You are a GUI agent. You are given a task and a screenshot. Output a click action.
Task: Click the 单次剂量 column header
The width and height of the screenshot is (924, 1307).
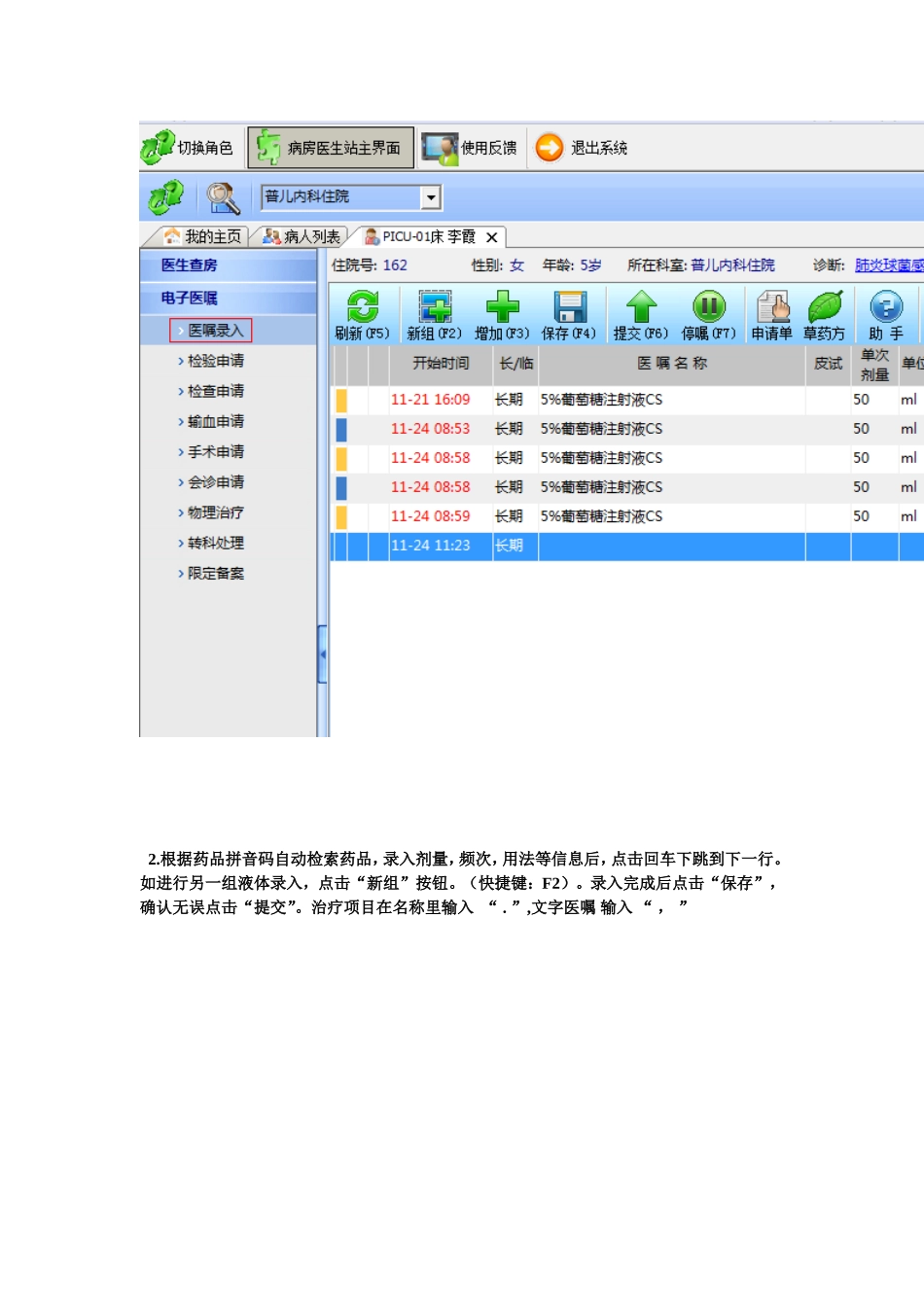click(875, 365)
